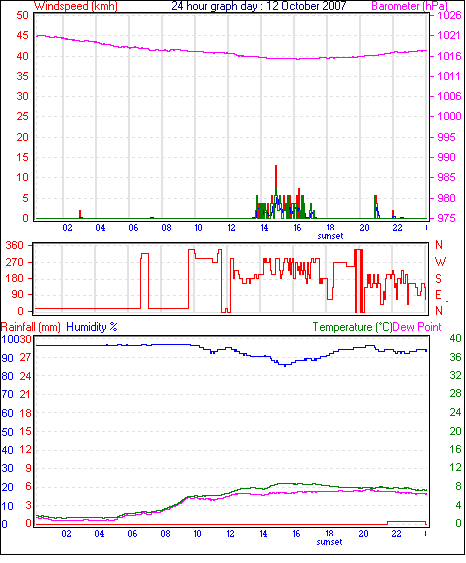
Task: Click the W compass letter on direction graph
Action: point(440,261)
